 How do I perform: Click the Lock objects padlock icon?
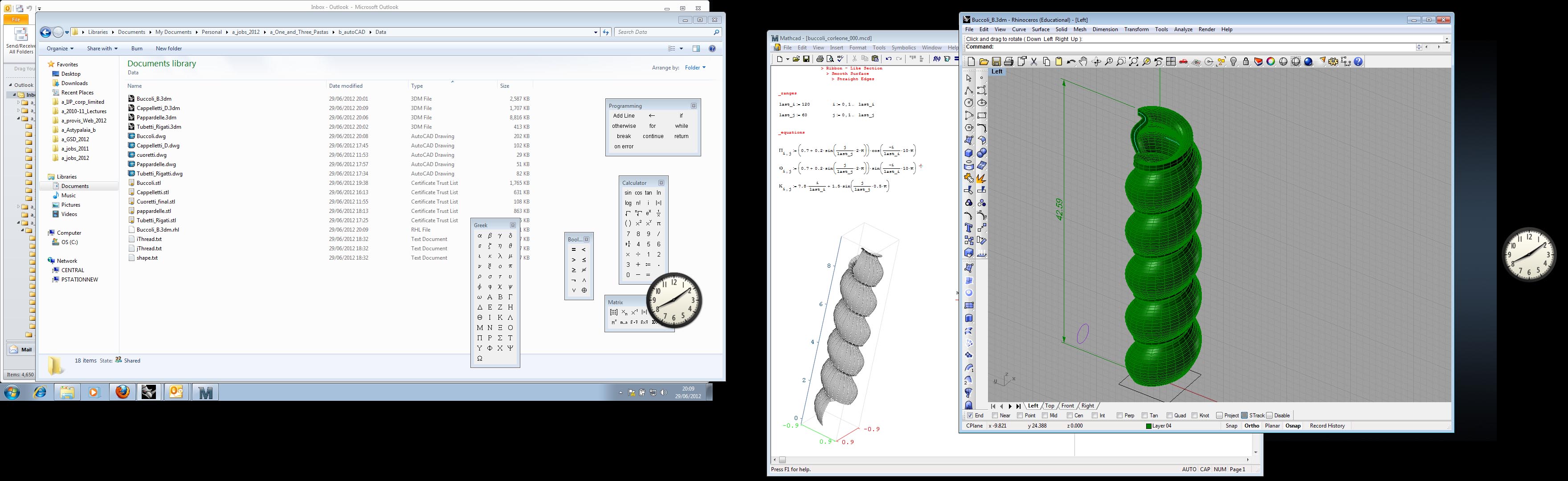1246,61
